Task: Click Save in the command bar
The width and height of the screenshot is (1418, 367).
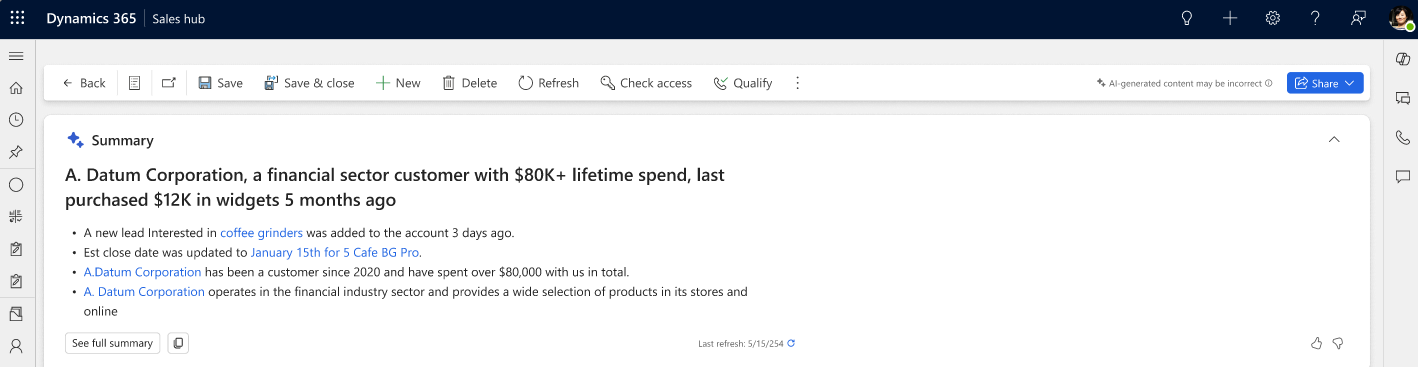Action: [221, 83]
